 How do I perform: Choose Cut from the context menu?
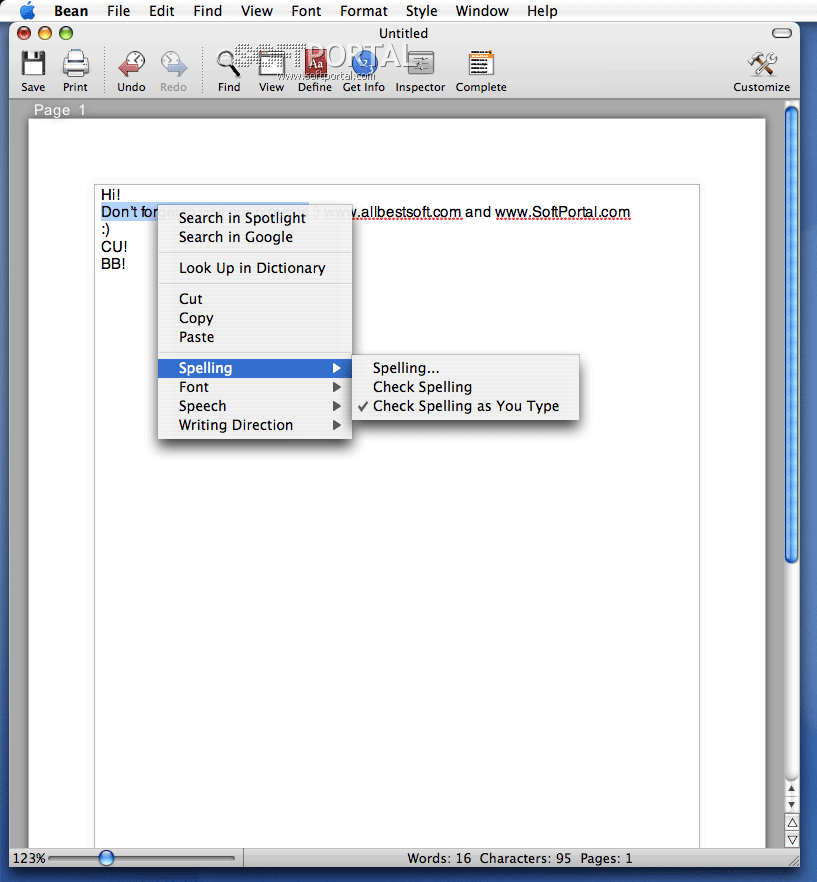click(255, 299)
